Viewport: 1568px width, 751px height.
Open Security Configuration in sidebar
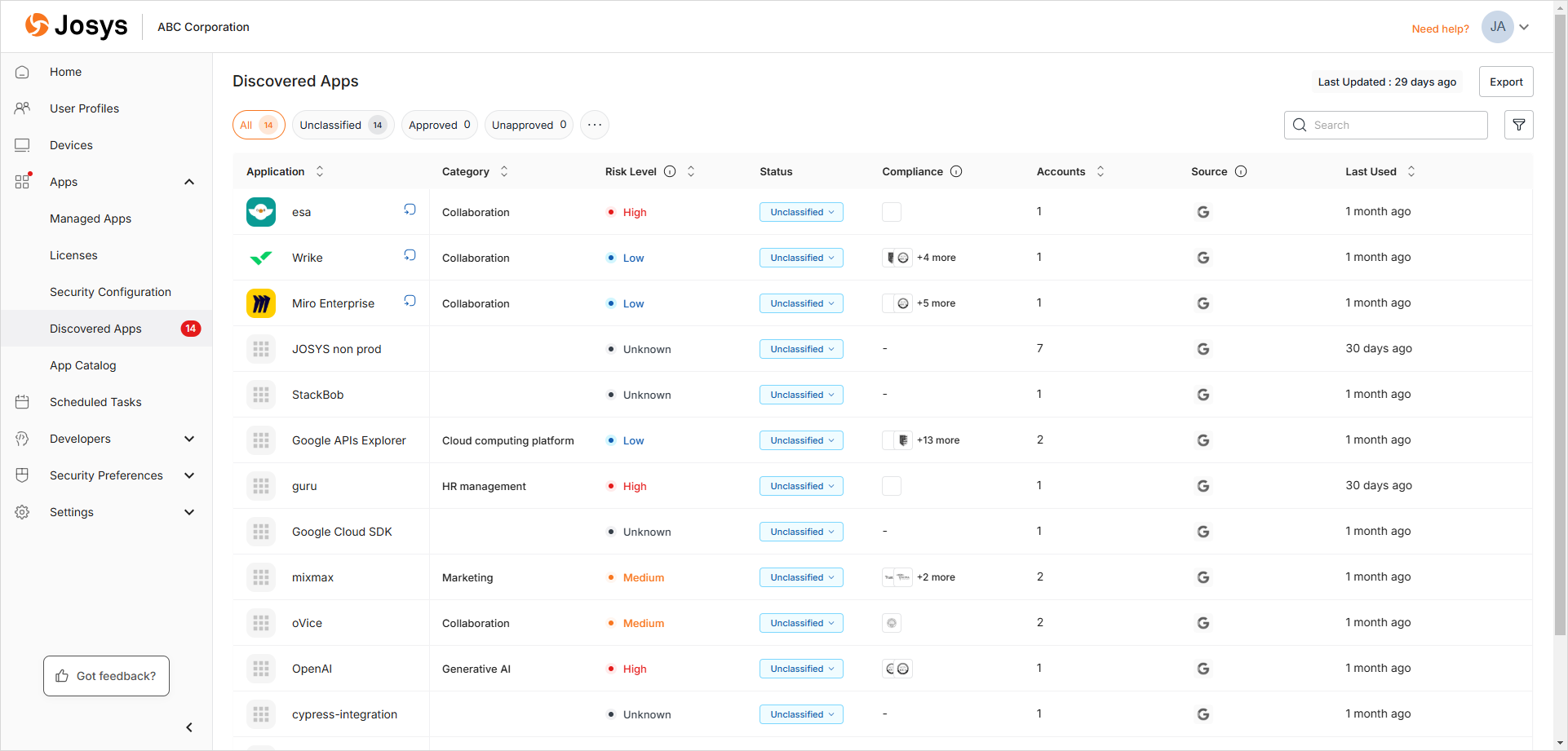pos(110,292)
